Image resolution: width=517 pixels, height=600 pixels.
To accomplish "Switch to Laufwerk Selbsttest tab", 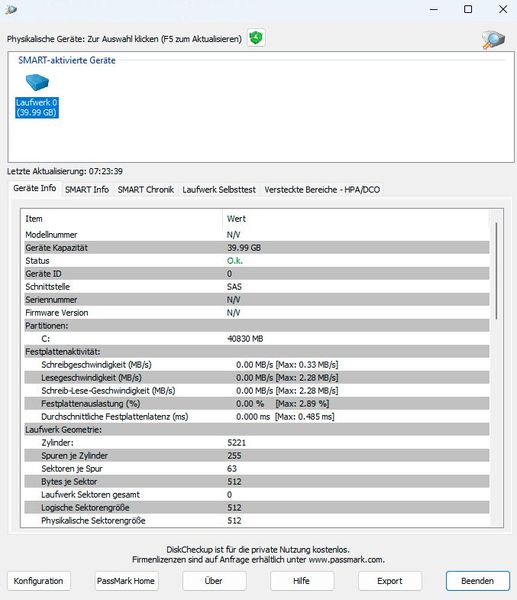I will [x=219, y=189].
